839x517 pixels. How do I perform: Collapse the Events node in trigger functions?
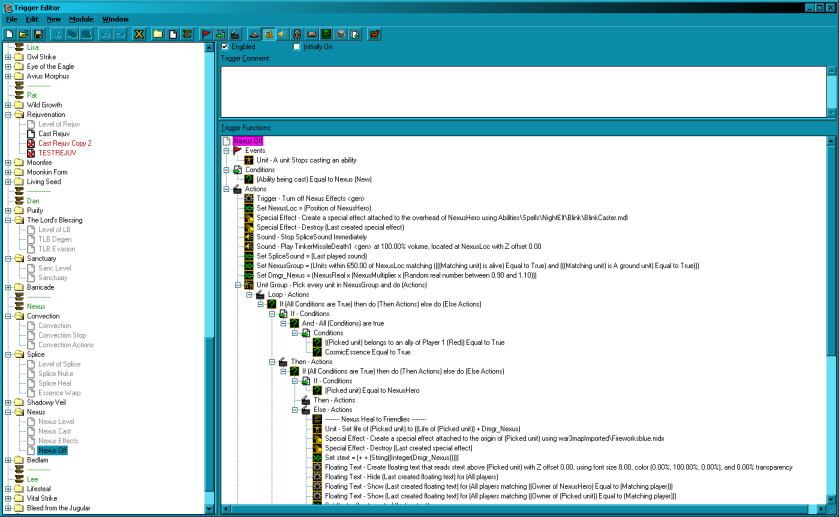(226, 150)
